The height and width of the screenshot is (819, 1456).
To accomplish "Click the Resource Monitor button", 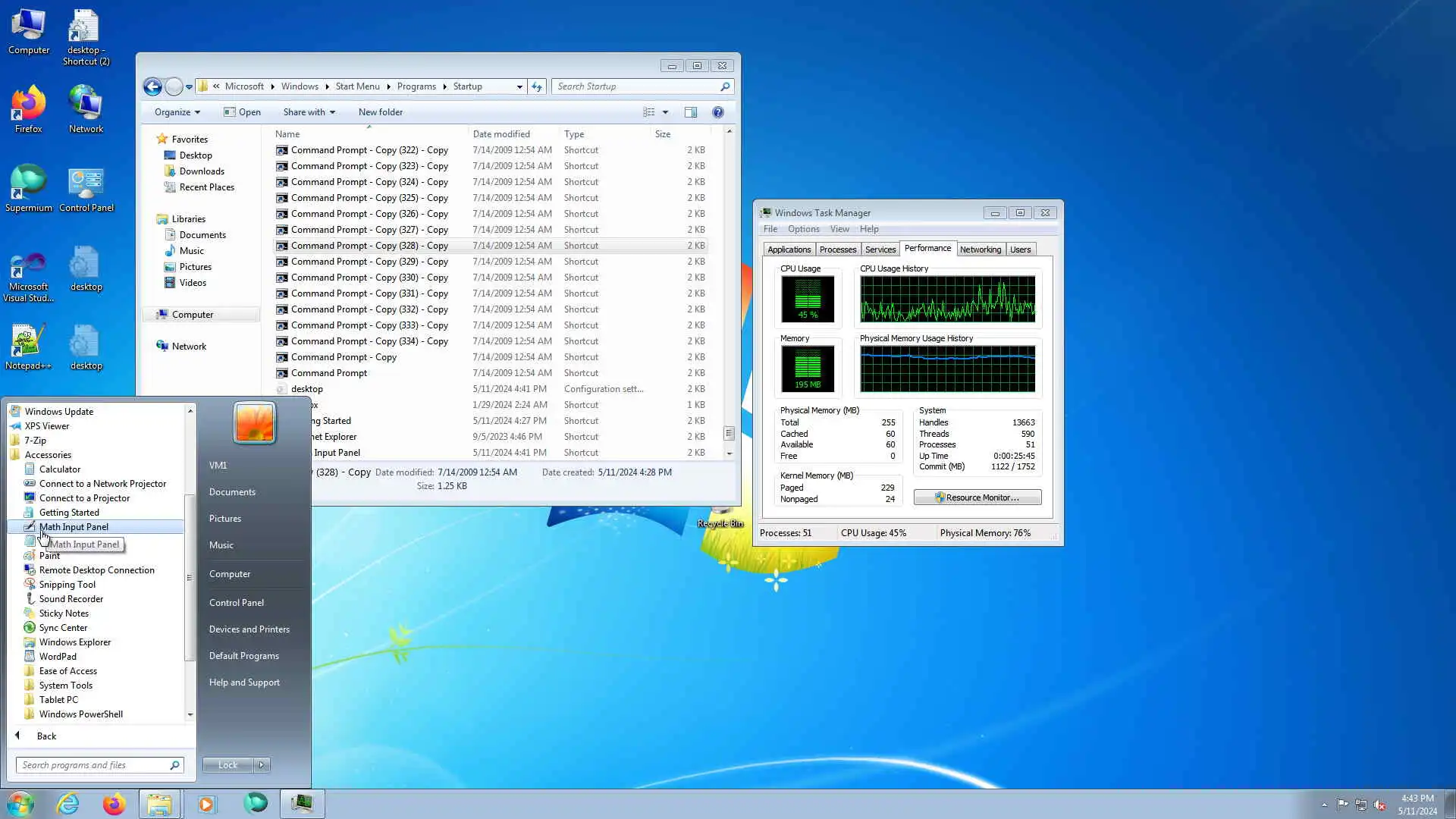I will [977, 497].
